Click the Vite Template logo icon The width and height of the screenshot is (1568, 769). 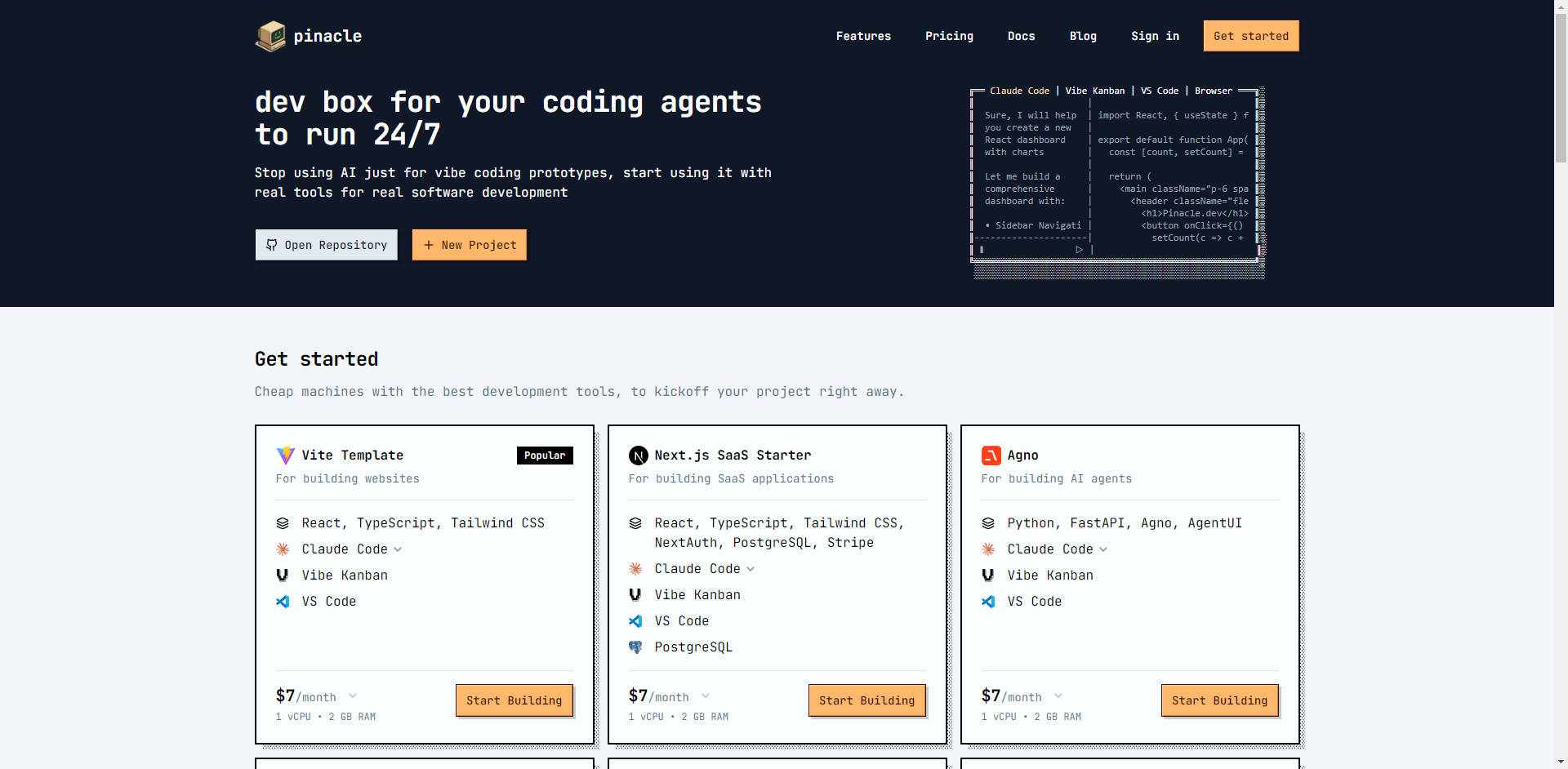coord(285,456)
